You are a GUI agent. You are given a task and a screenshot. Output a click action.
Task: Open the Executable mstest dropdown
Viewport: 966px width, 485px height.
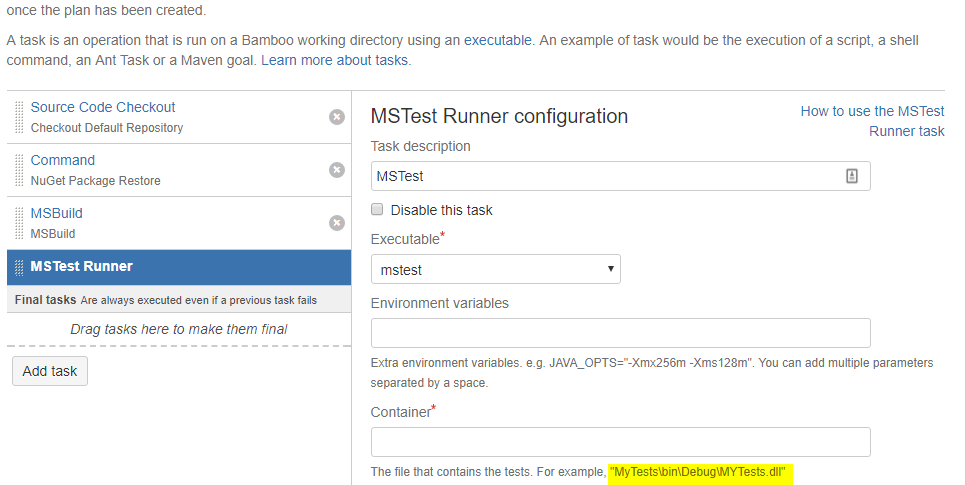coord(495,269)
